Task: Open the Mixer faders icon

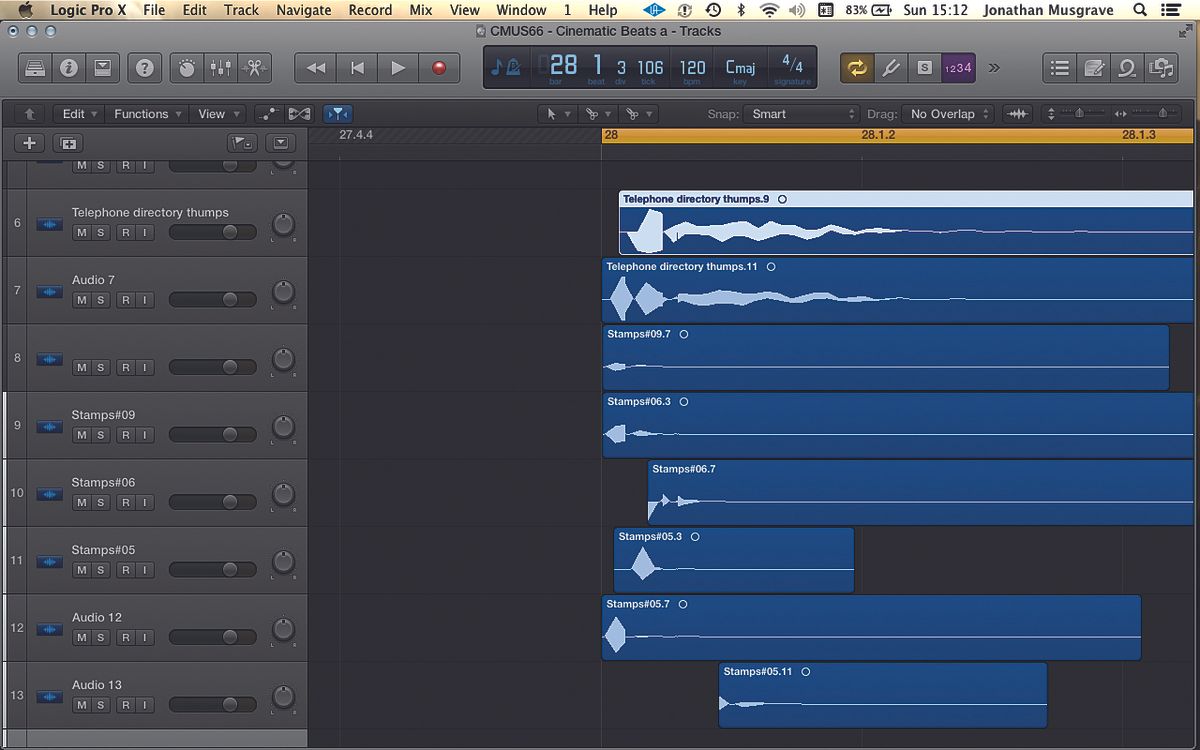Action: point(219,68)
